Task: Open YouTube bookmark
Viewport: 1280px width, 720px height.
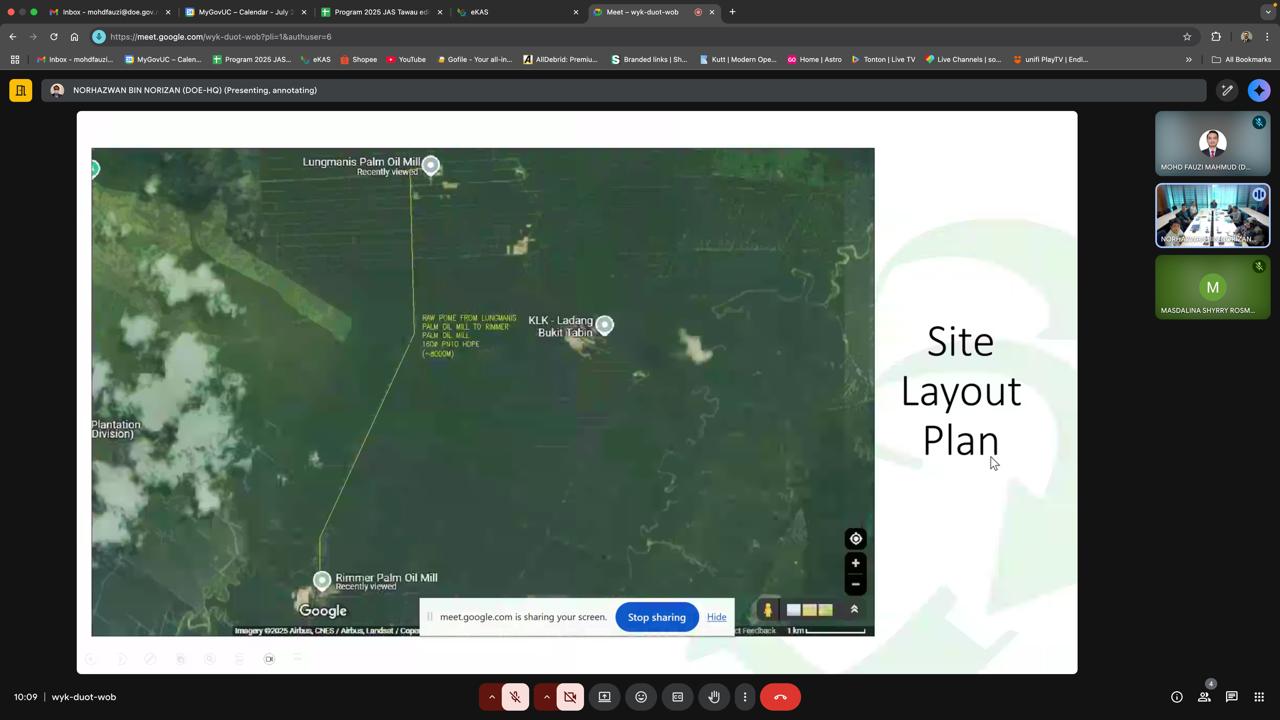Action: coord(405,59)
